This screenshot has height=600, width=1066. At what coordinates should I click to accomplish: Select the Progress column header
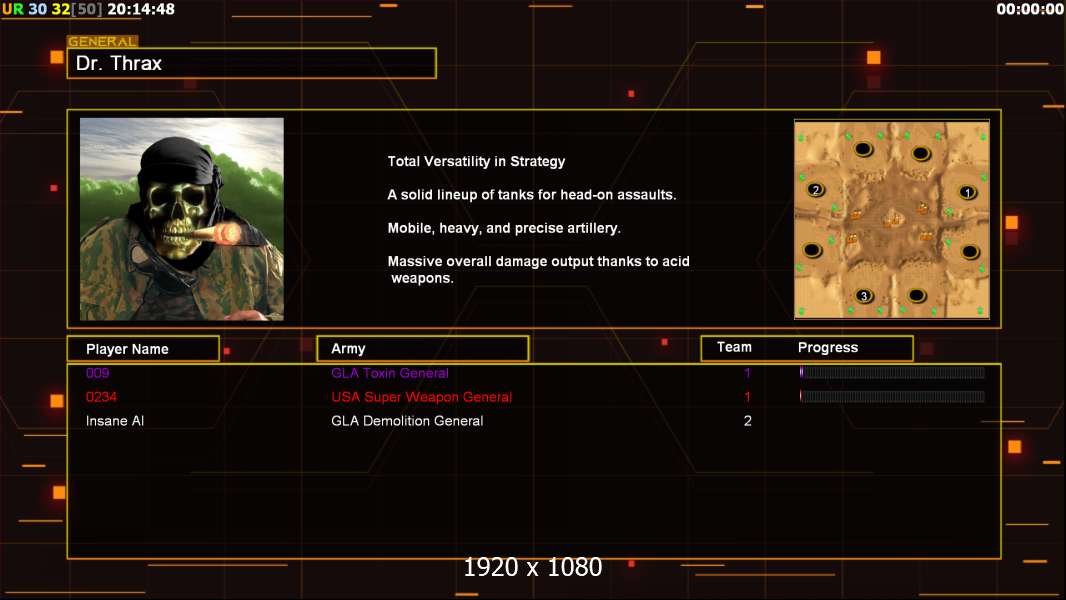coord(827,347)
